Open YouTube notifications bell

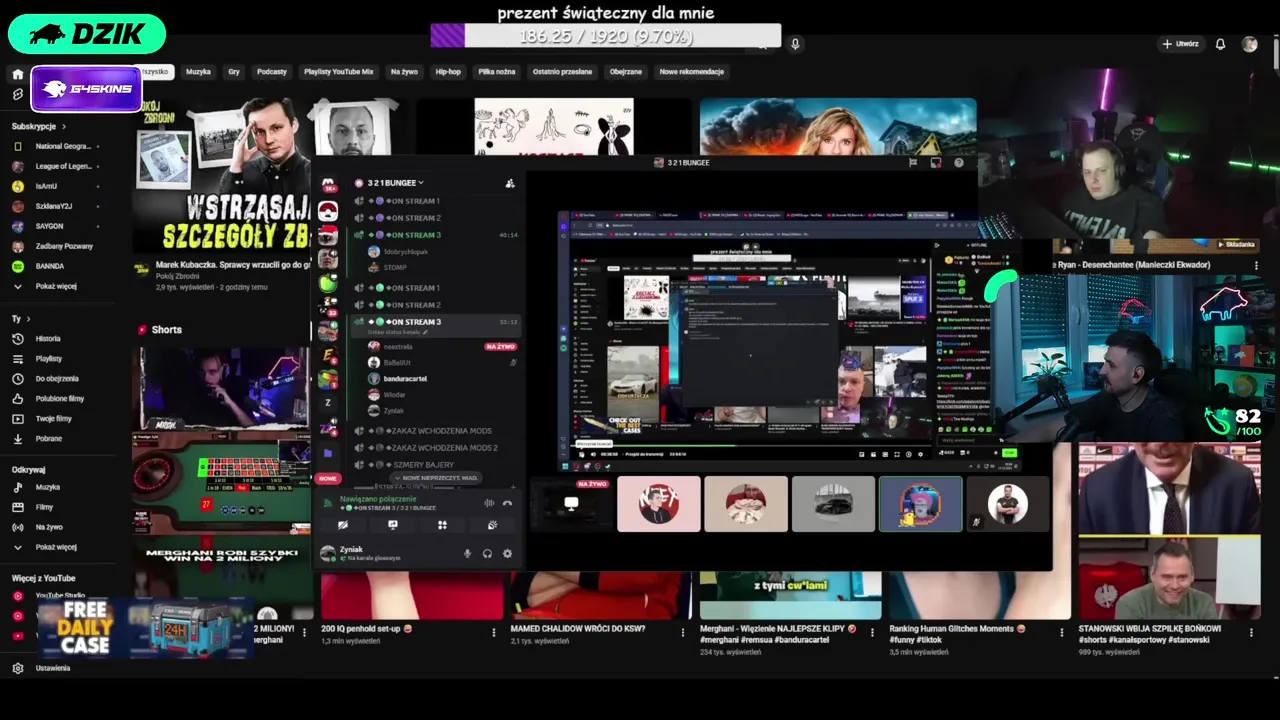point(1220,44)
